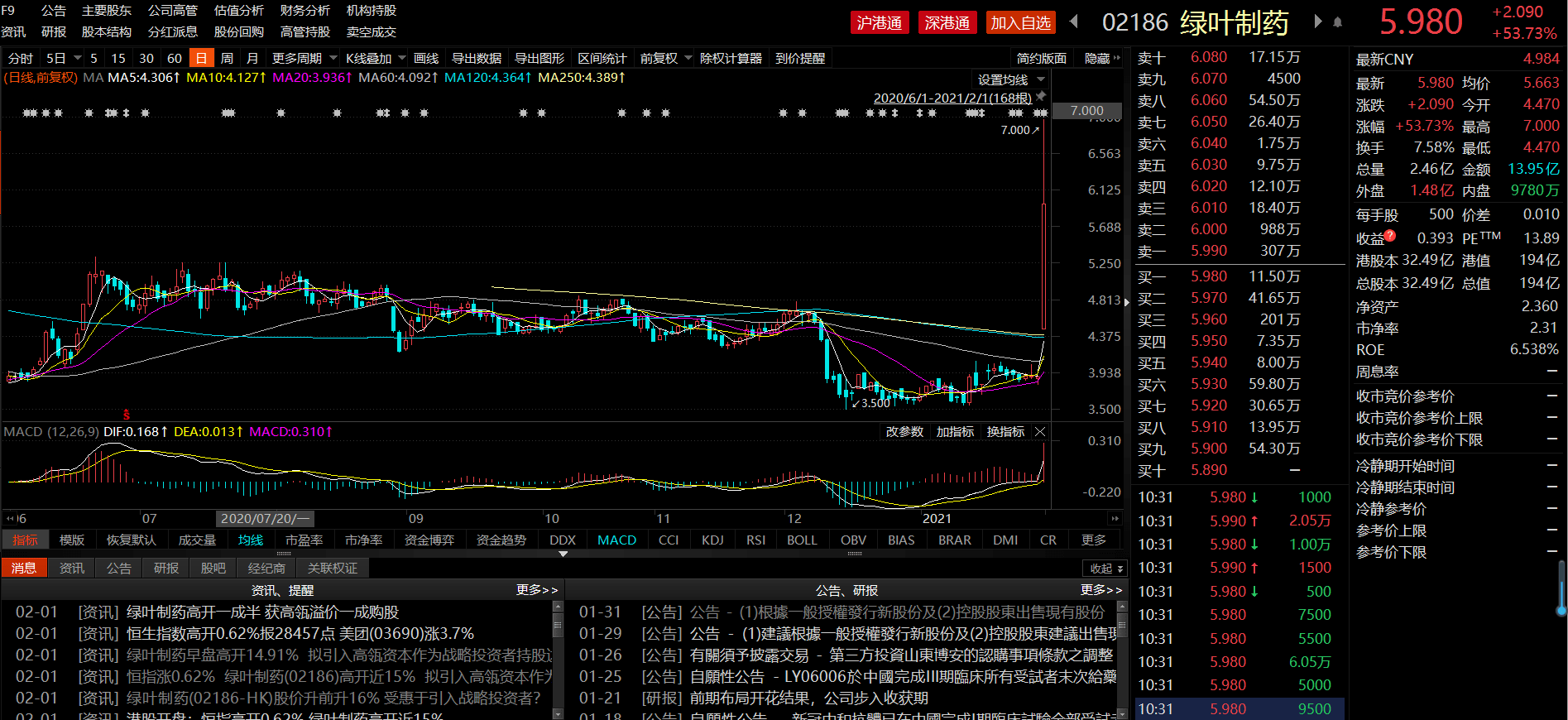1568x720 pixels.
Task: Expand panel using small triangle below indicator tabs
Action: 563,554
